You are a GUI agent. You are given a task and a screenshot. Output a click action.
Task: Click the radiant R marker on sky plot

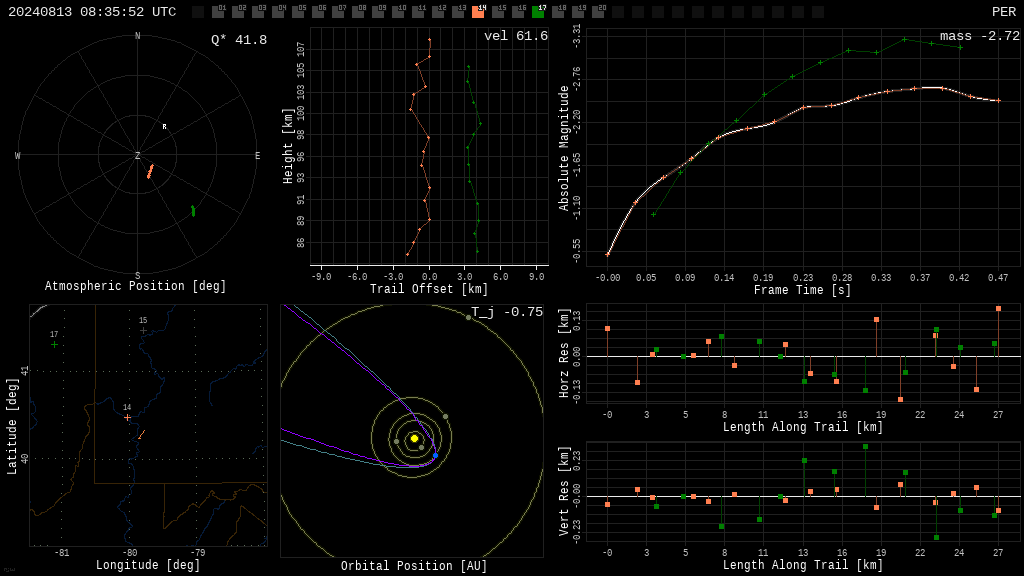pos(165,127)
